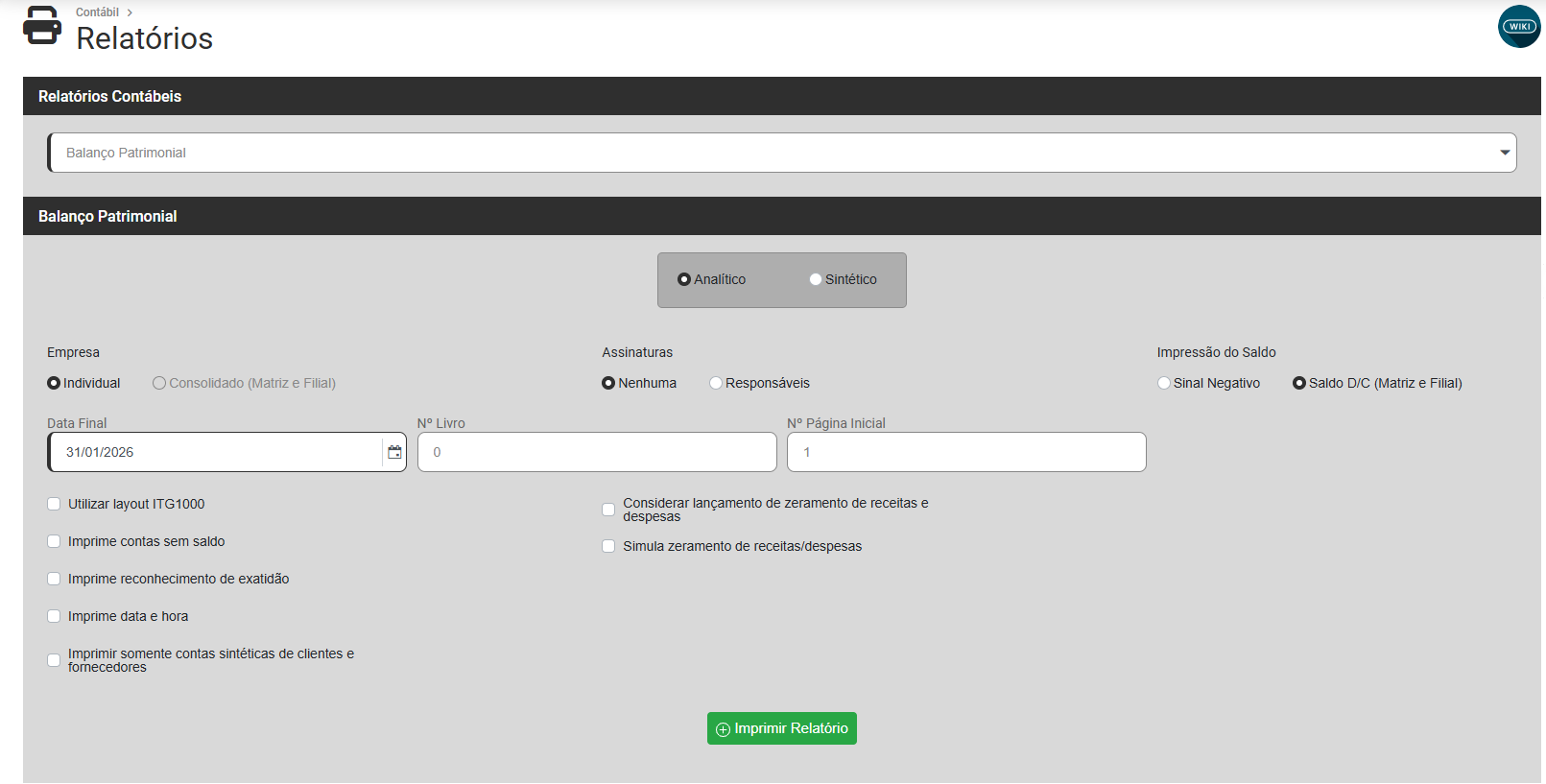
Task: Click the Balanço Patrimonial section header
Action: tap(782, 216)
